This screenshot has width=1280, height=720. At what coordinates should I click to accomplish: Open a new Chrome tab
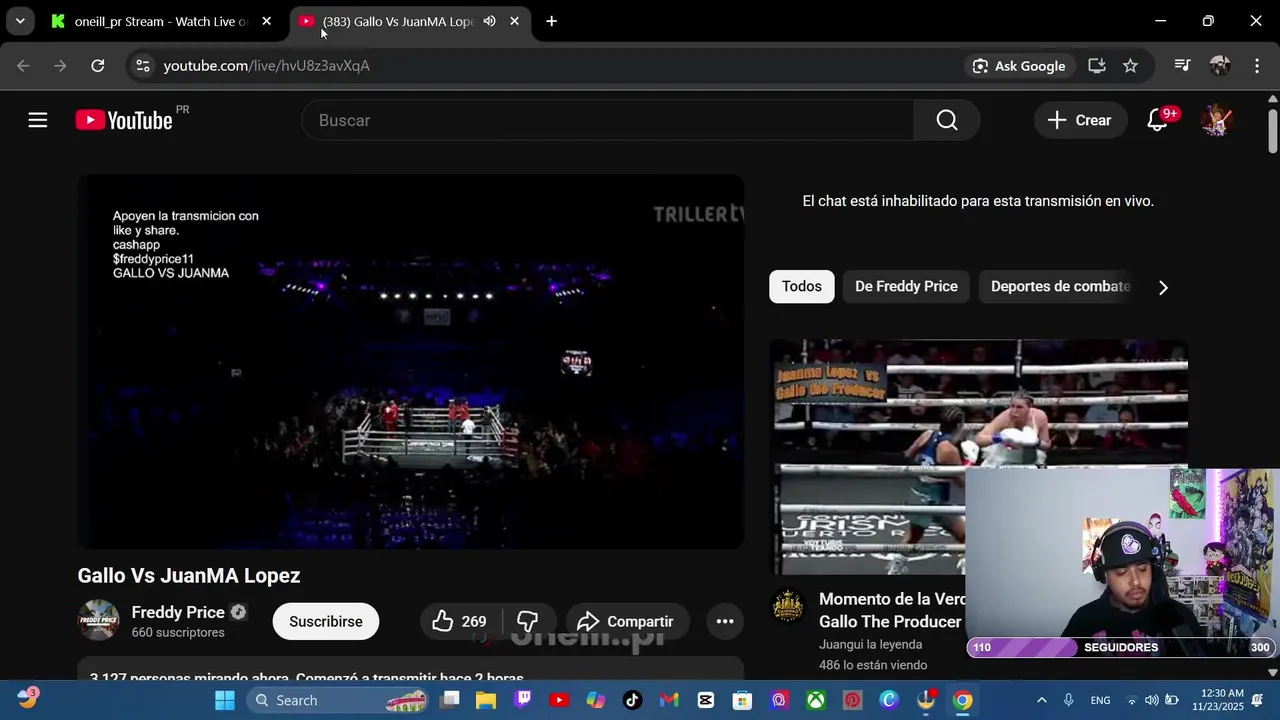551,21
